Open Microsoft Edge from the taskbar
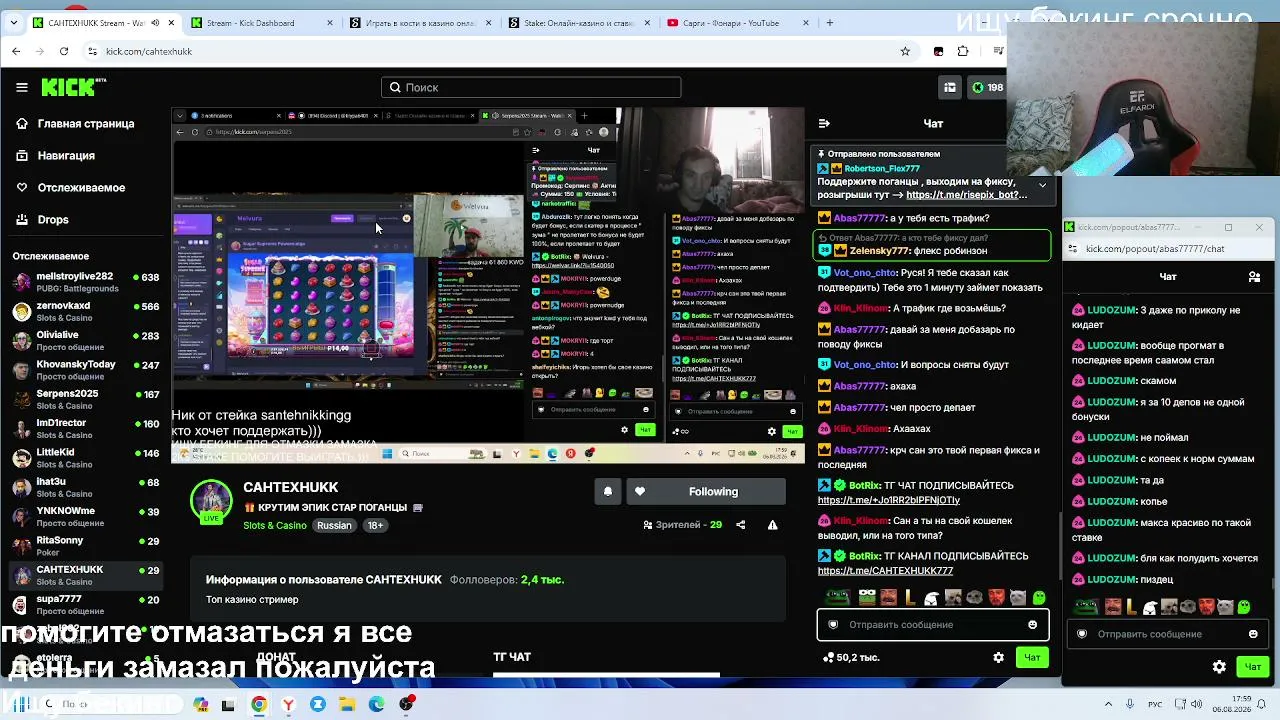The width and height of the screenshot is (1280, 720). click(376, 705)
